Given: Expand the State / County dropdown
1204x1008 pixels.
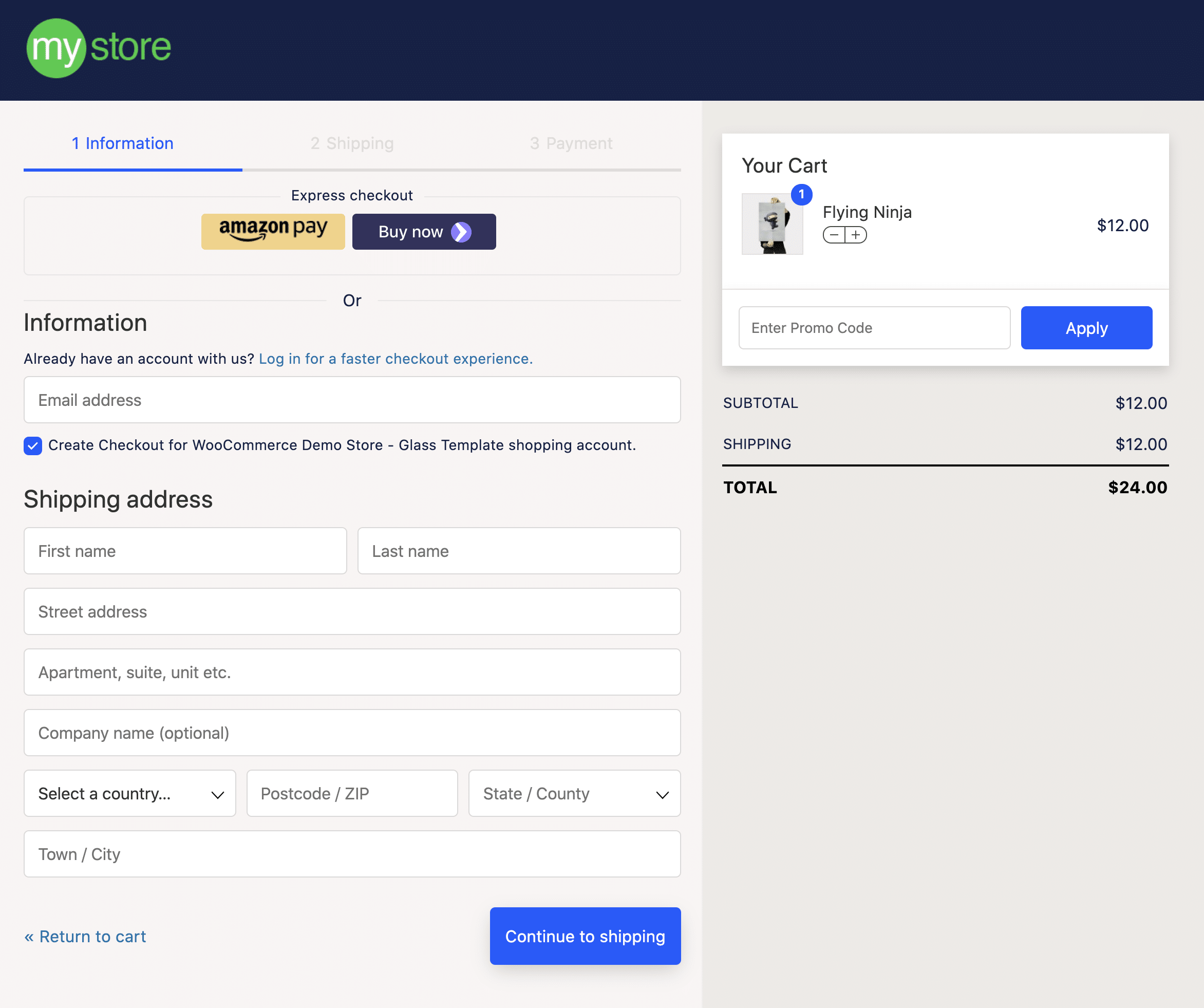Looking at the screenshot, I should tap(574, 794).
